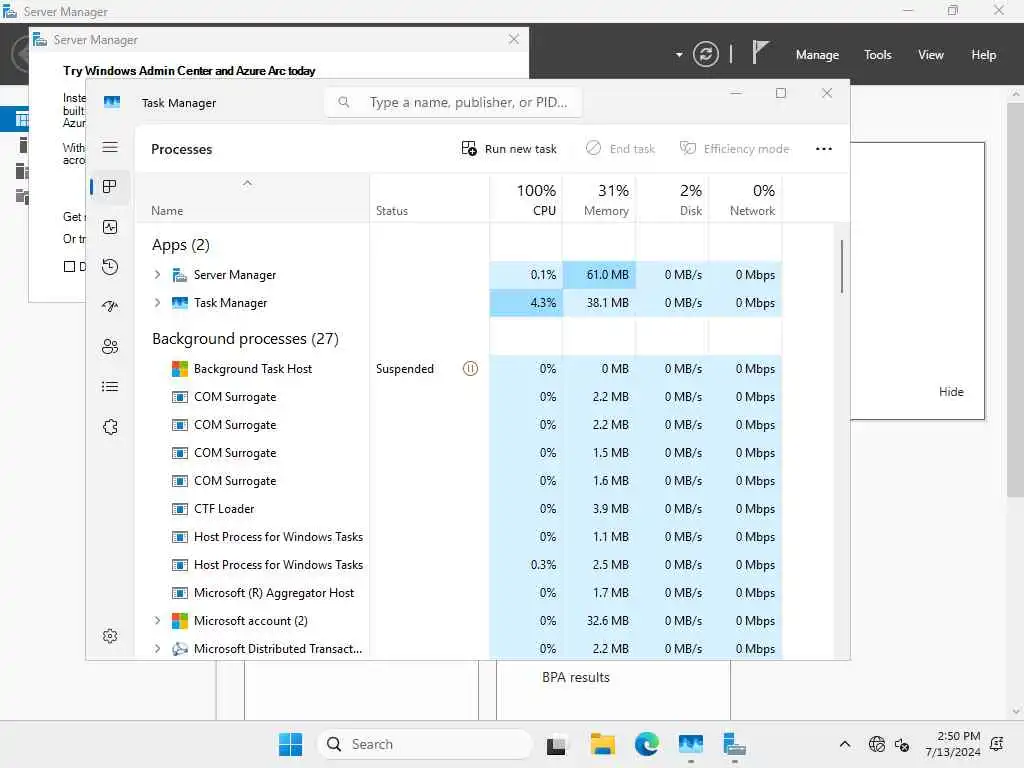Click the suspended pause icon for Background Task Host
This screenshot has width=1024, height=768.
470,369
